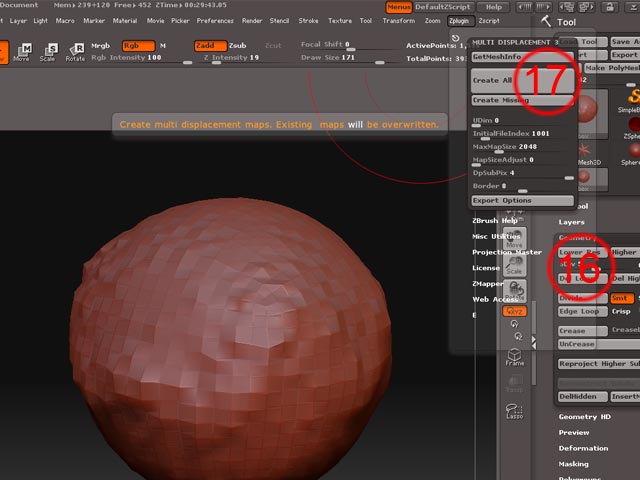Adjust the MaxMapSize slider
The width and height of the screenshot is (640, 480).
[522, 148]
